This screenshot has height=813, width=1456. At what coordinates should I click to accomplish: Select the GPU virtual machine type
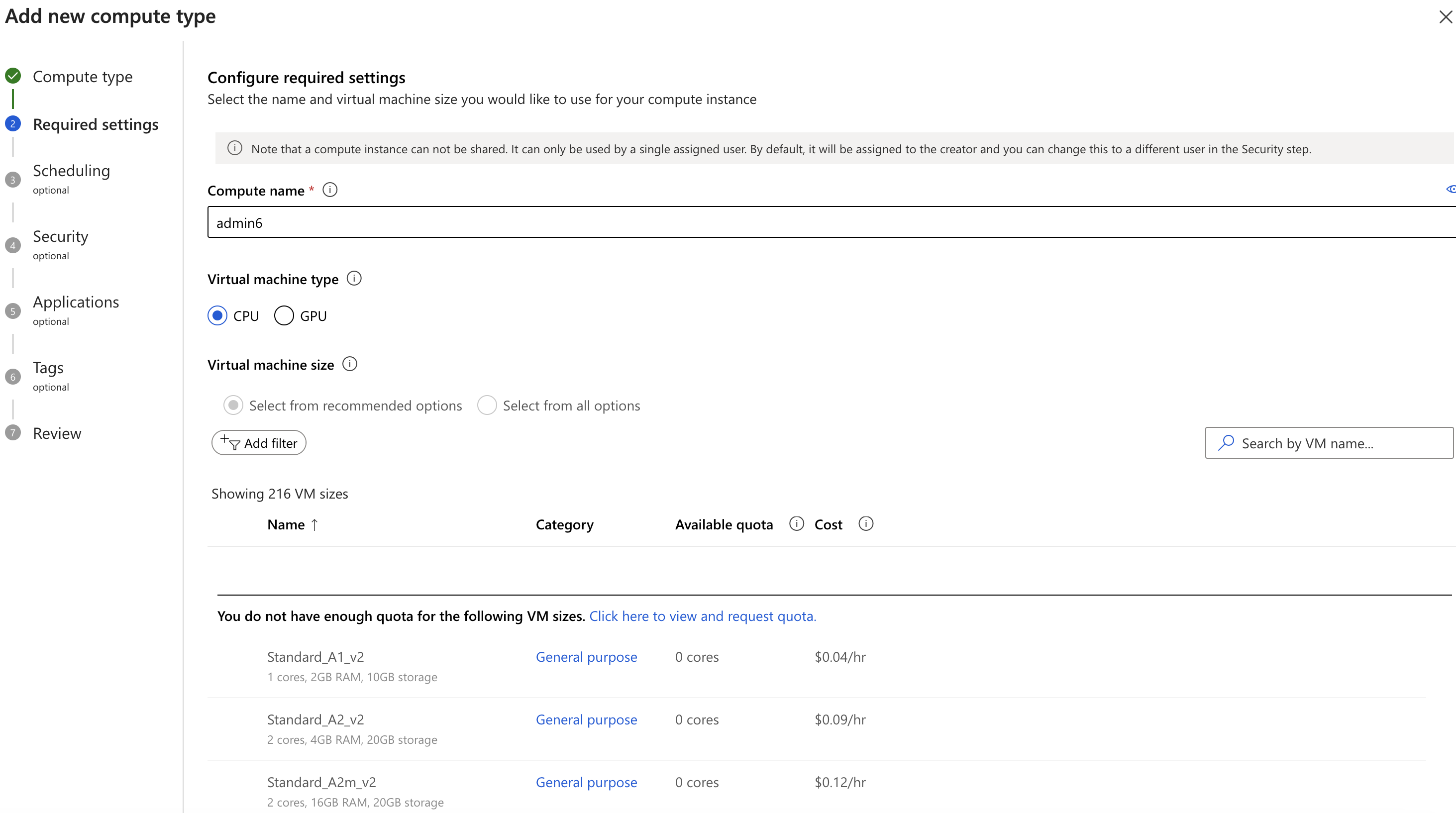click(x=284, y=315)
